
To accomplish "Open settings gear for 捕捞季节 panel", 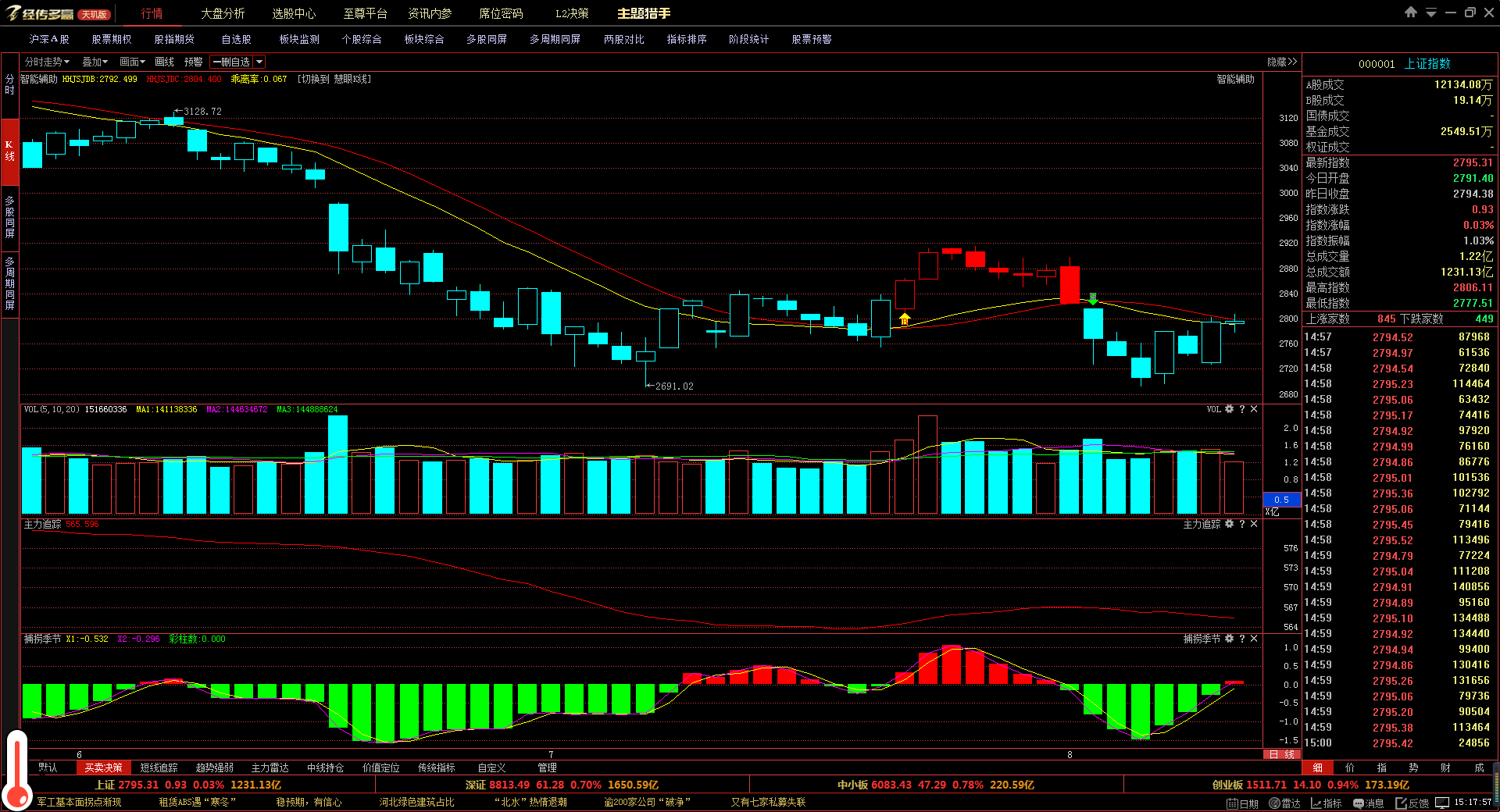I will (x=1229, y=639).
